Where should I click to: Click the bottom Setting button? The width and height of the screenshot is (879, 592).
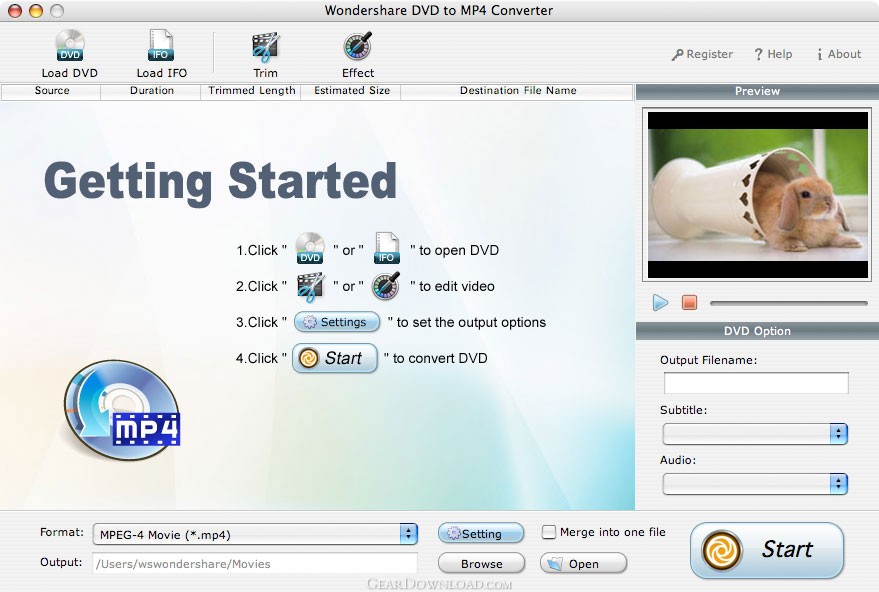(481, 533)
